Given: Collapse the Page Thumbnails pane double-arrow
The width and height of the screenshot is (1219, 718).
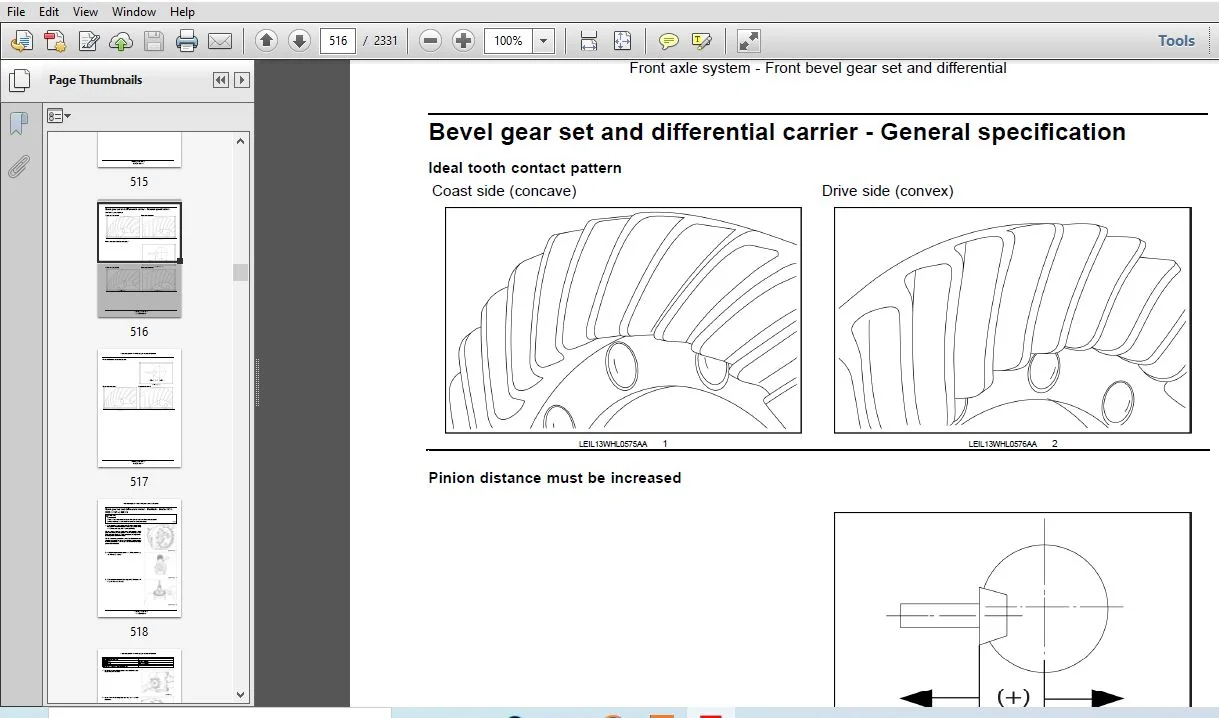Looking at the screenshot, I should 221,80.
